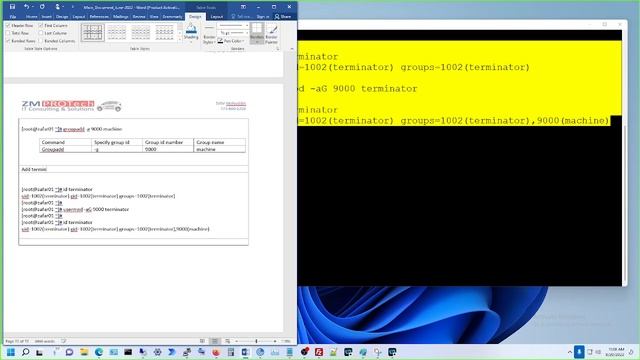Open the ribbon display options icon
The width and height of the screenshot is (640, 360).
[243, 7]
